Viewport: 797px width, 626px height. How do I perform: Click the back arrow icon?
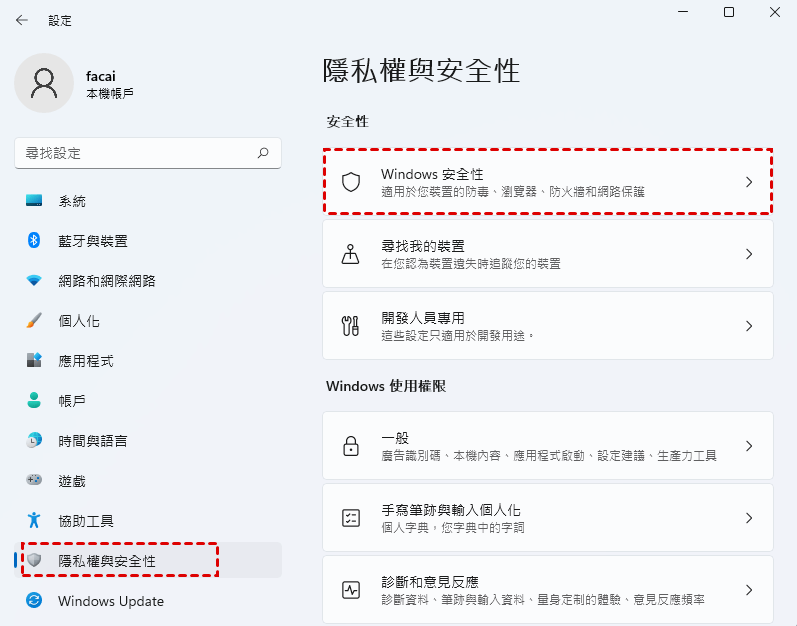22,20
